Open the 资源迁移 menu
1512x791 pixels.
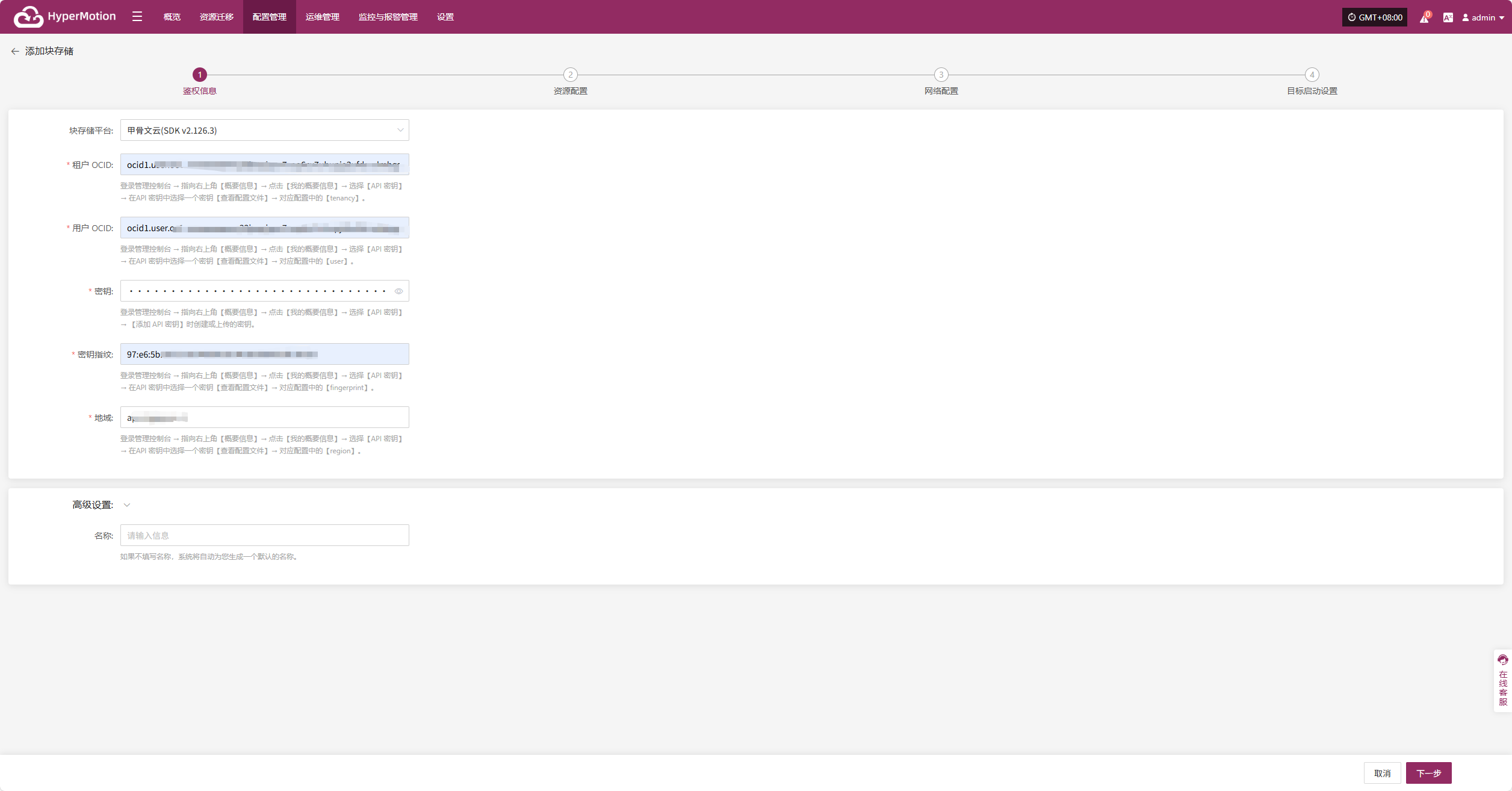point(217,17)
